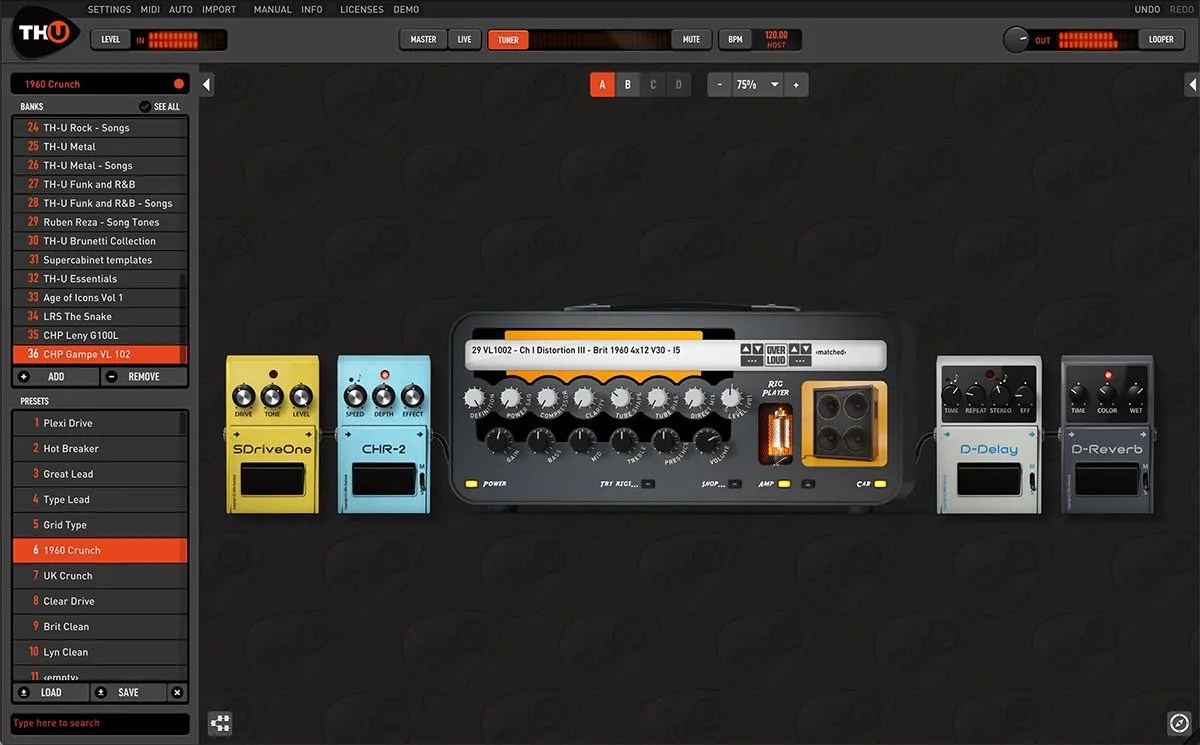Open the signal routing icon at bottom left
Image resolution: width=1200 pixels, height=745 pixels.
pos(220,722)
